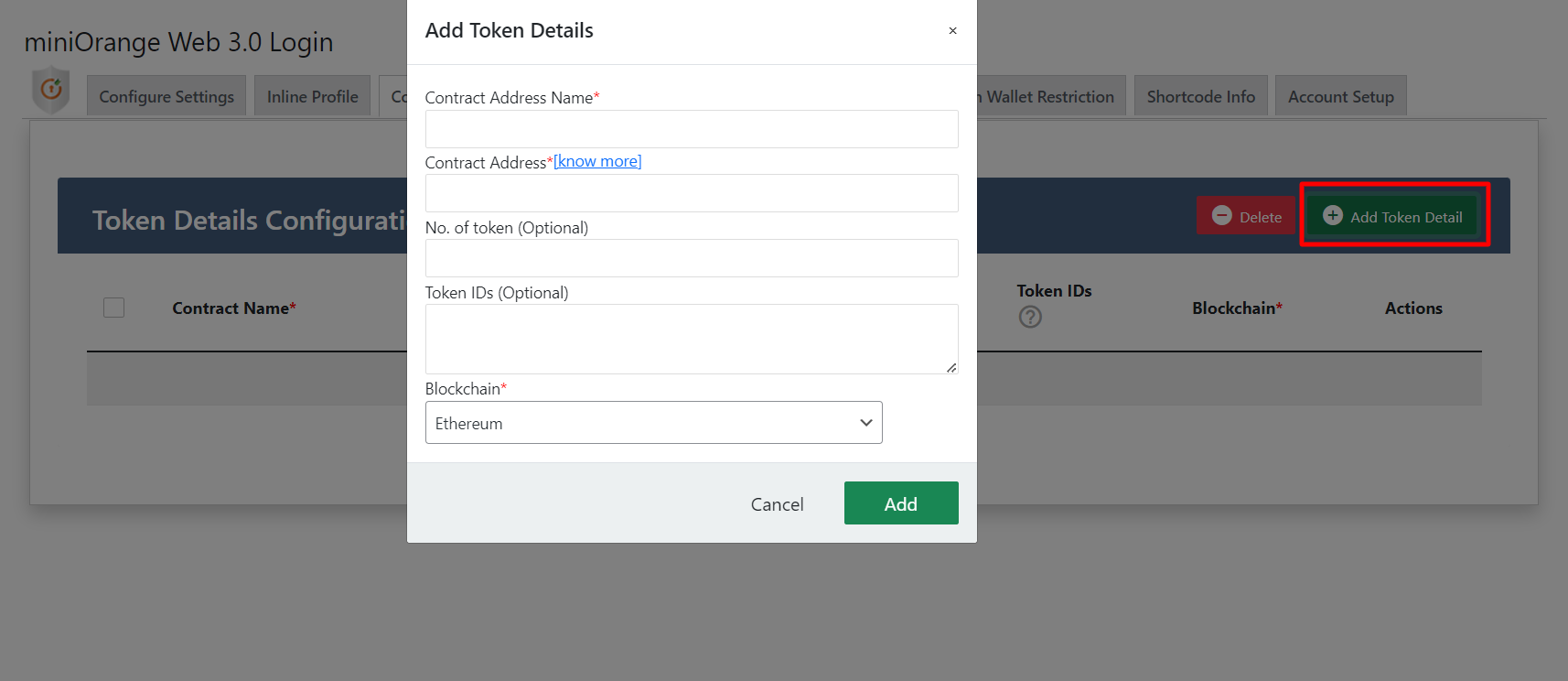1568x681 pixels.
Task: Open the Inline Profile tab
Action: (312, 96)
